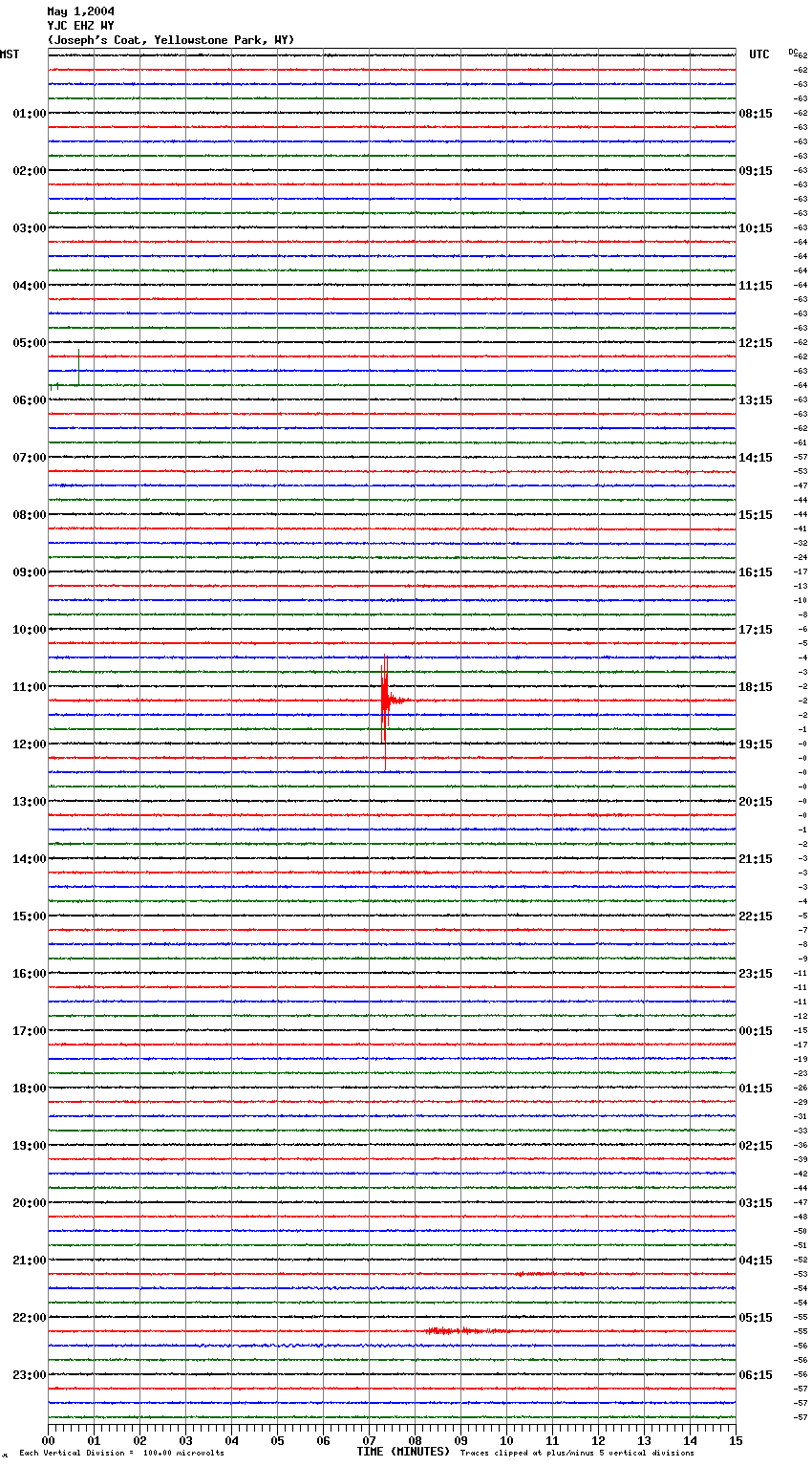Click the "19:00" MST time label
Screen dimensions: 812x1466
coord(30,1146)
